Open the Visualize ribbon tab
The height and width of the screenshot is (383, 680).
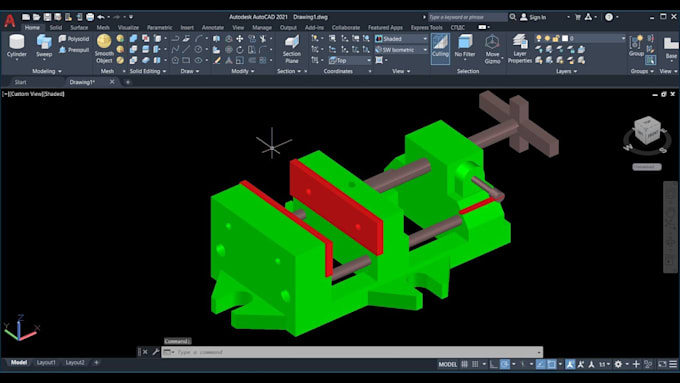point(128,27)
